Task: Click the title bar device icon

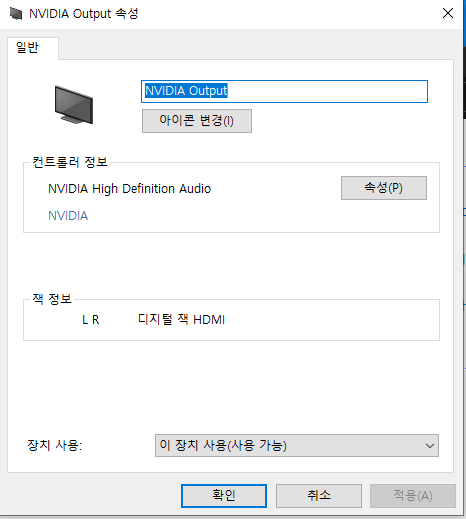Action: coord(16,14)
